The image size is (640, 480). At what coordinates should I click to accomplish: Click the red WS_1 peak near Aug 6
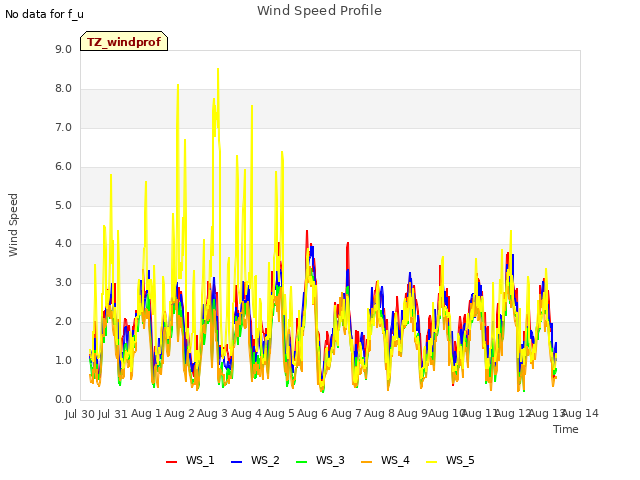307,231
